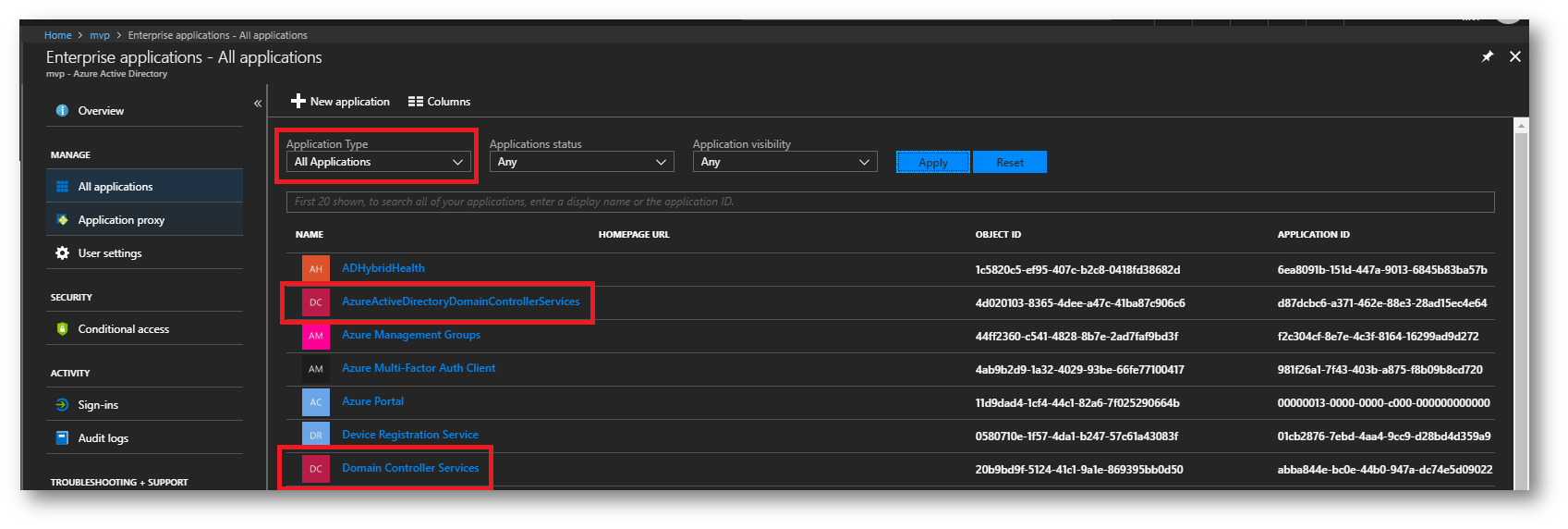Open the Applications status dropdown
The width and height of the screenshot is (1568, 529).
pos(582,162)
